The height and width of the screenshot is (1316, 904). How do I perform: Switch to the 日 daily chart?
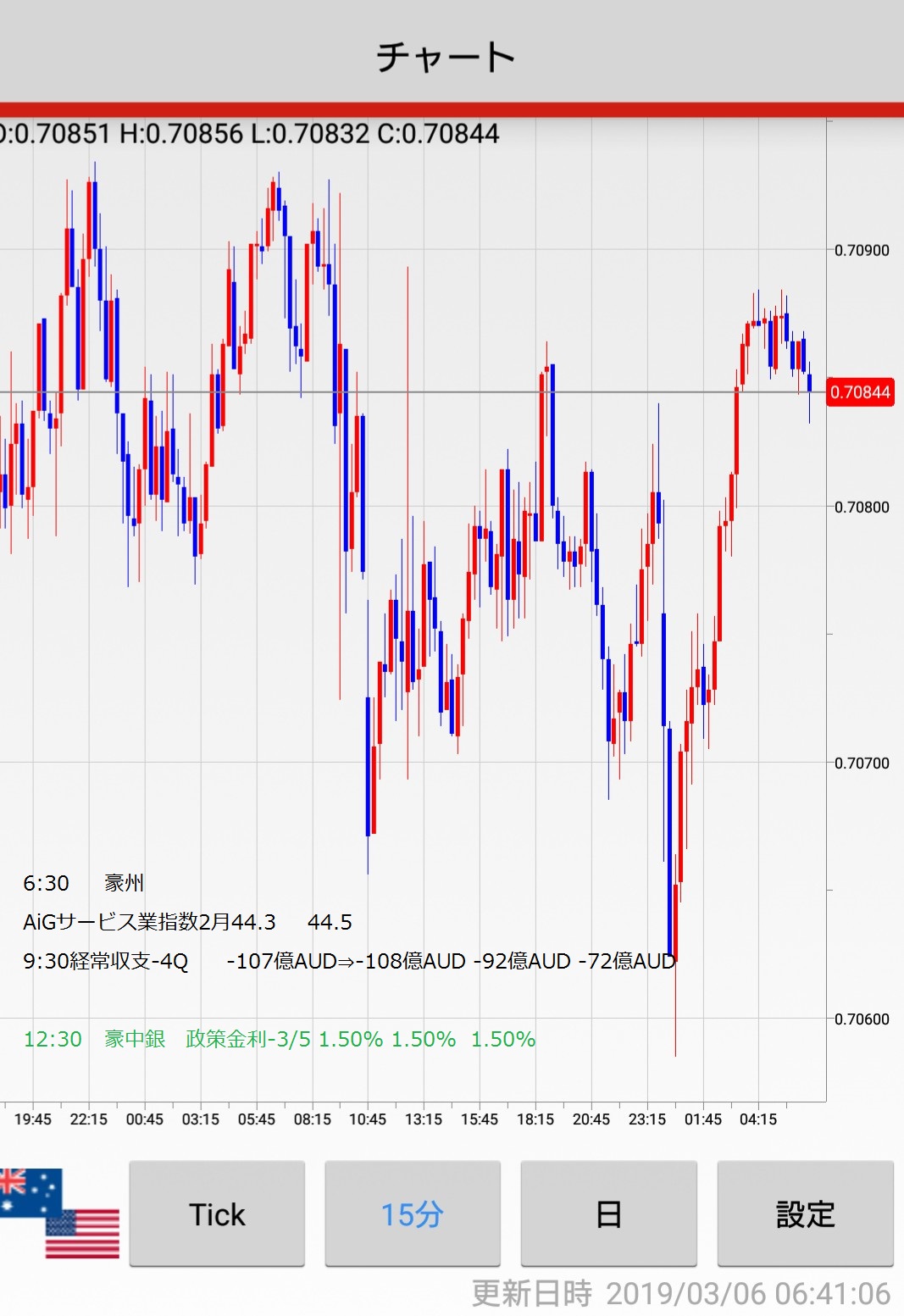coord(608,1214)
